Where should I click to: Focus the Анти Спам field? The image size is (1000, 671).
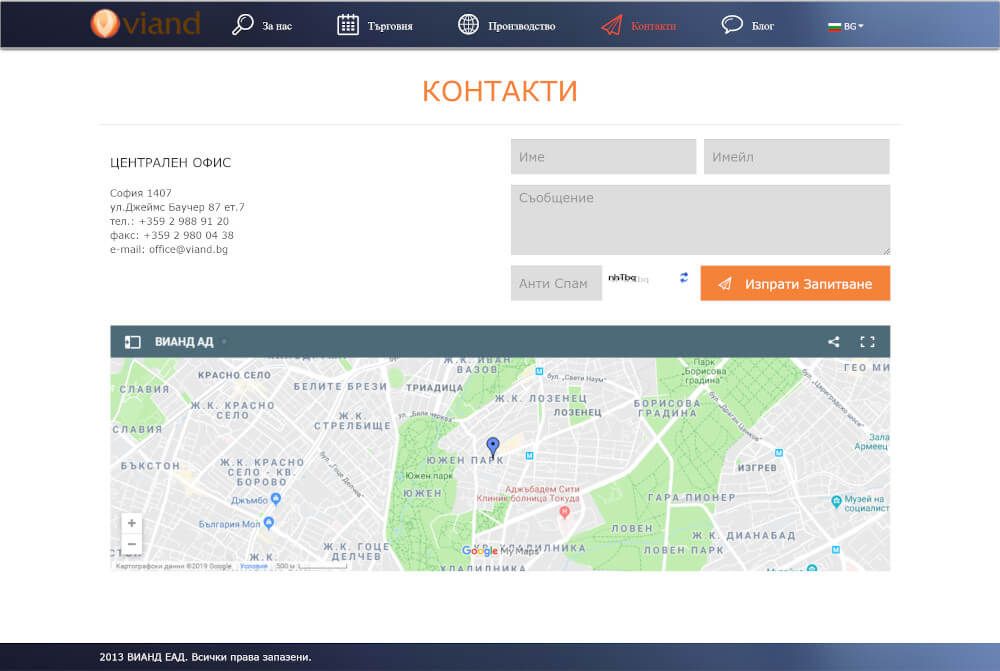pyautogui.click(x=556, y=283)
